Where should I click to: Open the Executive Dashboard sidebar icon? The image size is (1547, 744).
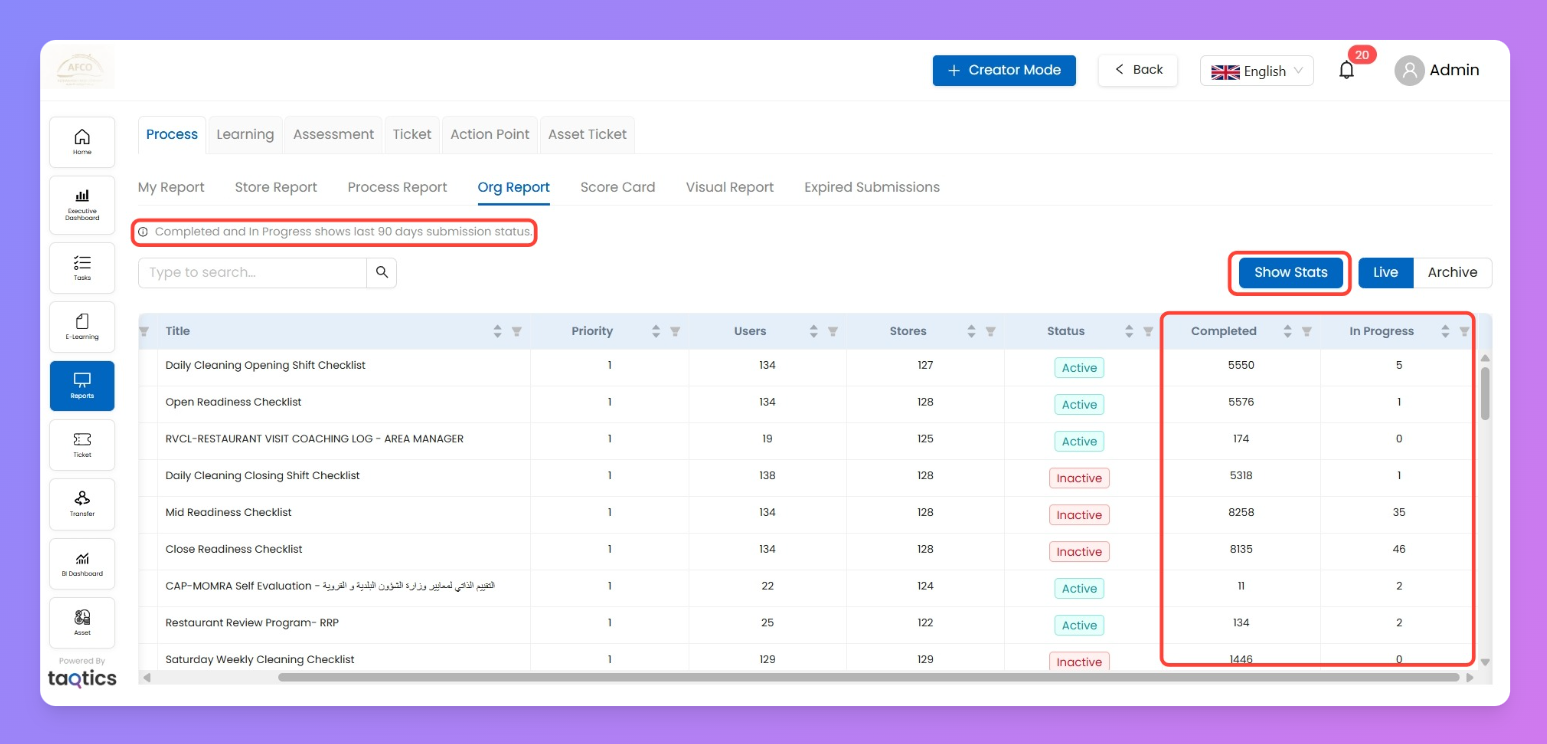[82, 203]
